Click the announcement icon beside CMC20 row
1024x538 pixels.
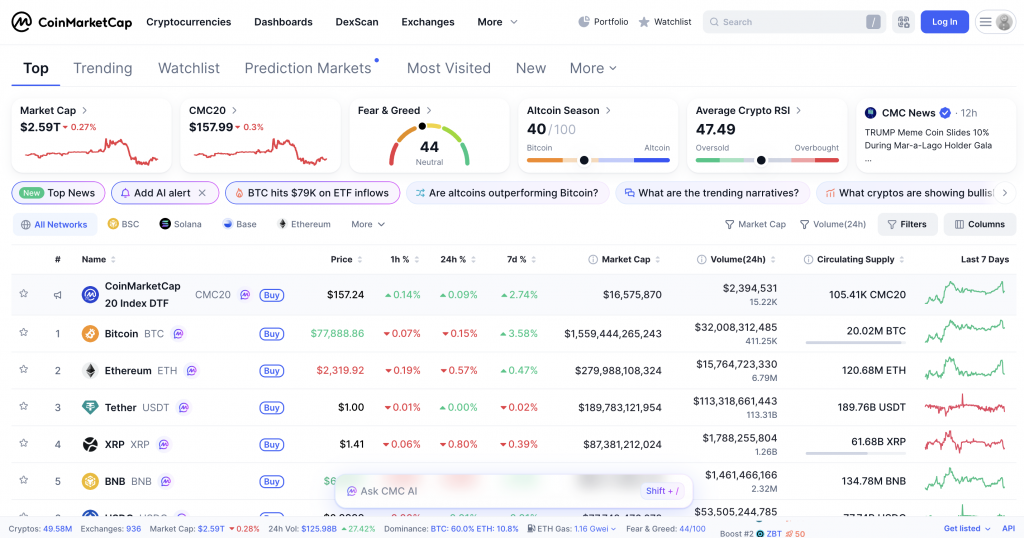[57, 295]
